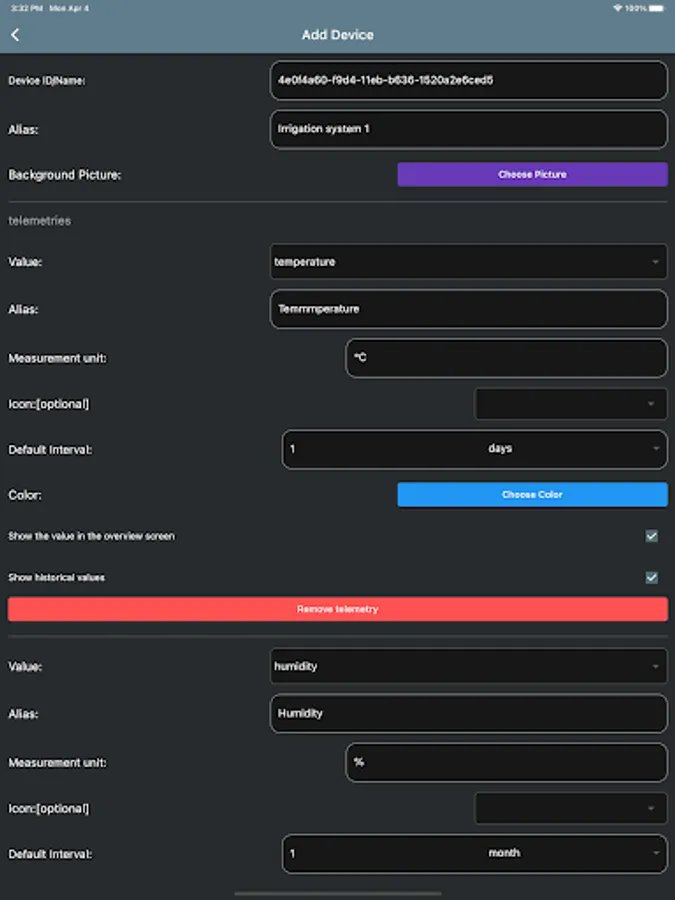Viewport: 675px width, 900px height.
Task: Toggle 'Show historical values' checkbox
Action: 652,577
